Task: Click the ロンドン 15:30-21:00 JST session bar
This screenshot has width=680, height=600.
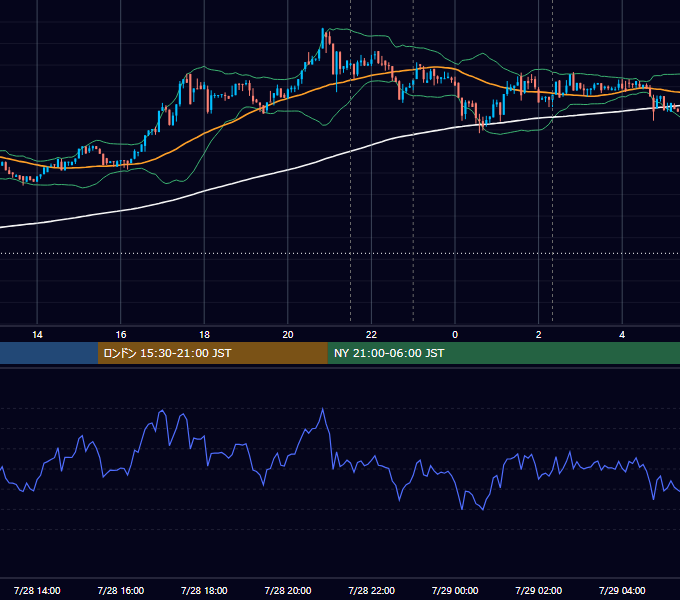Action: [x=212, y=353]
